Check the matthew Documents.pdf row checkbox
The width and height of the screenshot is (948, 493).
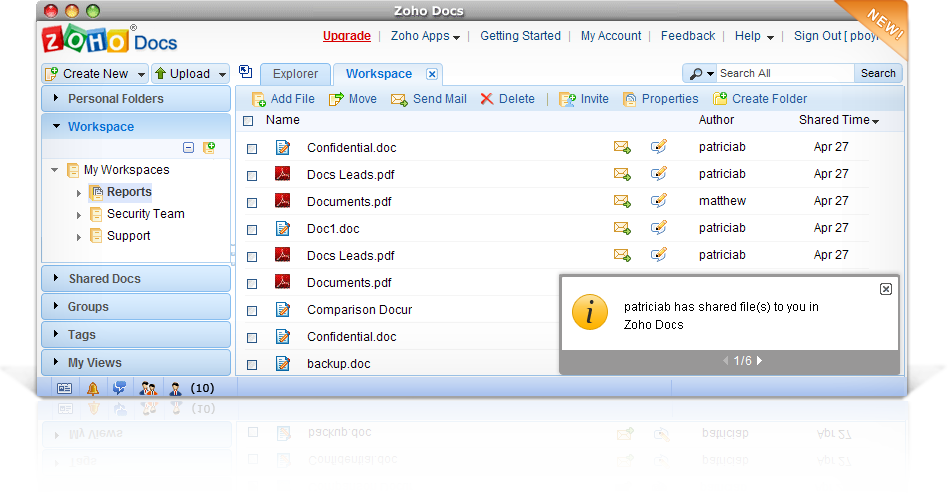252,203
